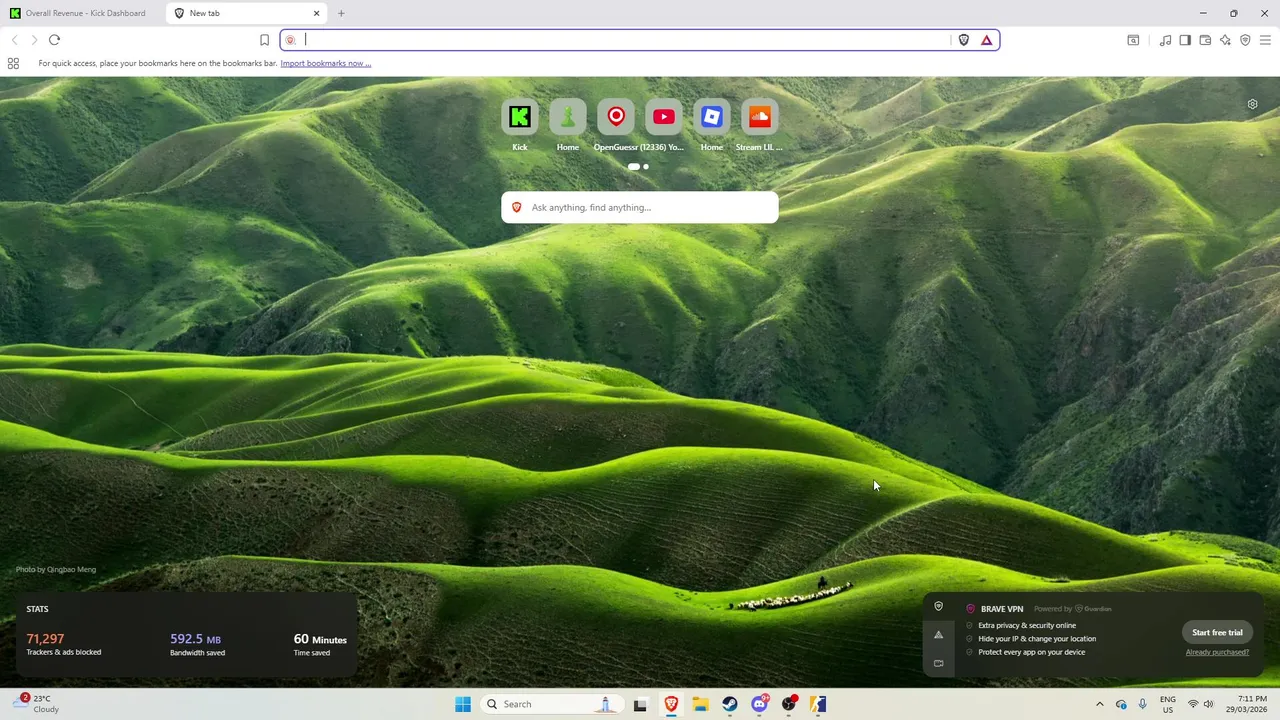Screen dimensions: 1280x720
Task: Open Leo AI sparkle icon
Action: pos(1225,40)
